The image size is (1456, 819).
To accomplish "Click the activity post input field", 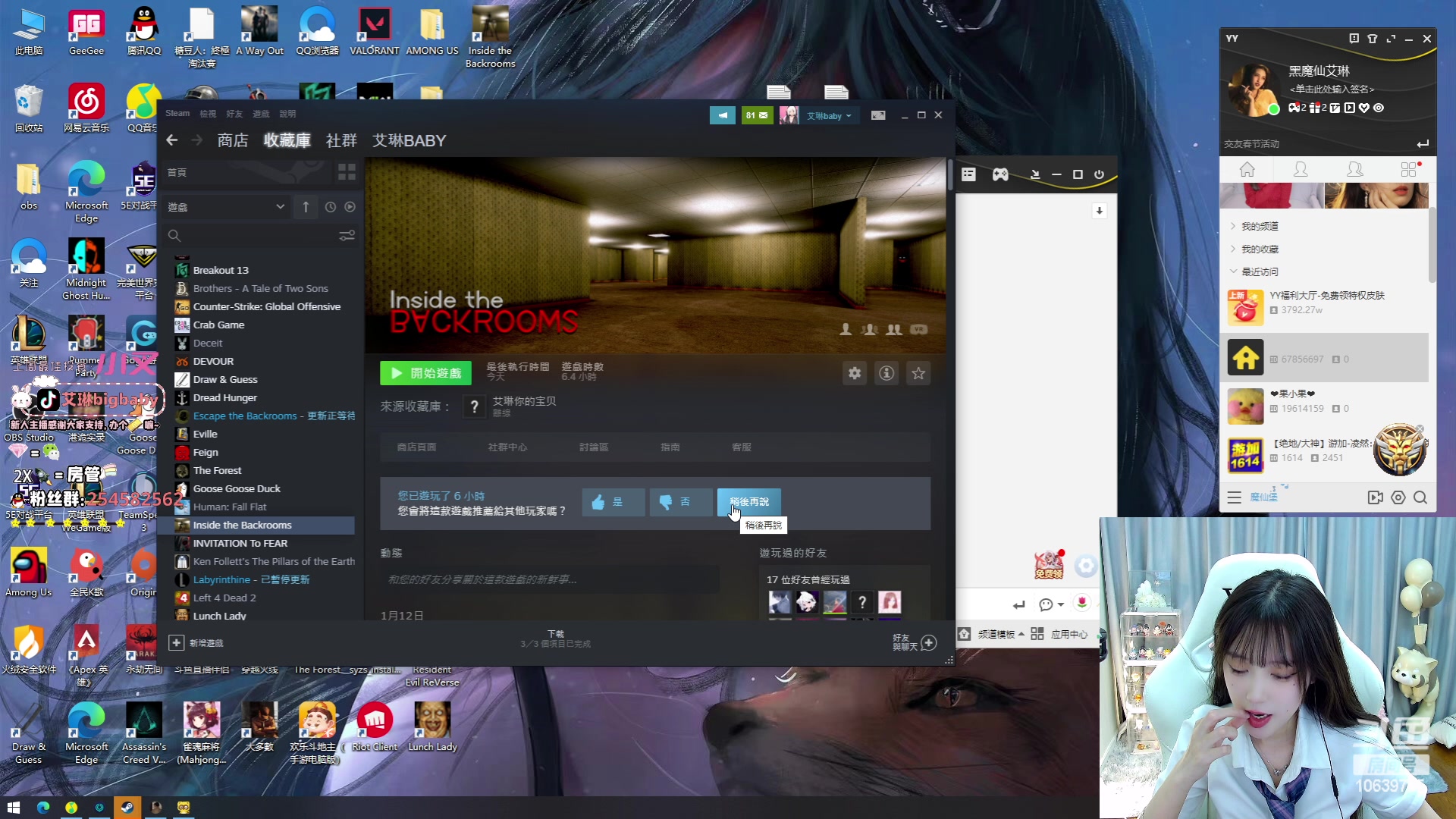I will tap(550, 579).
